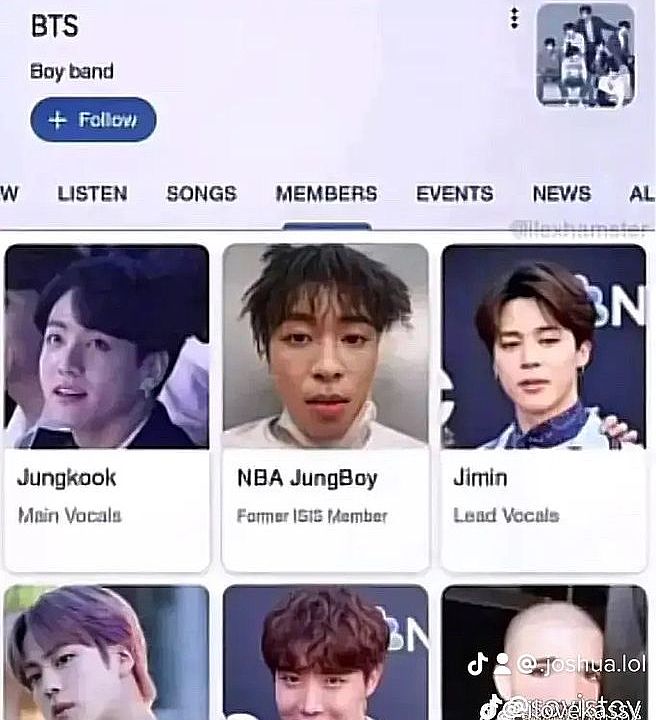This screenshot has height=720, width=656.
Task: Open the bald member photo card
Action: coord(544,652)
